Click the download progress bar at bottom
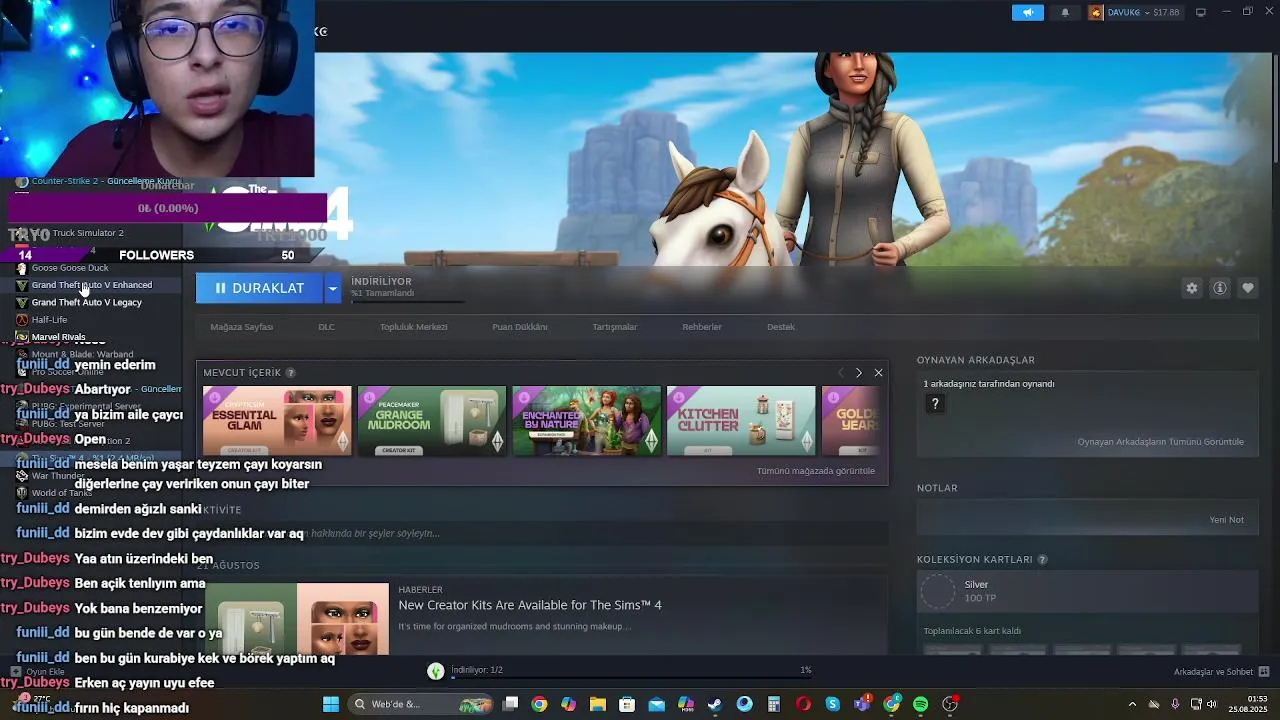This screenshot has width=1280, height=720. 630,677
